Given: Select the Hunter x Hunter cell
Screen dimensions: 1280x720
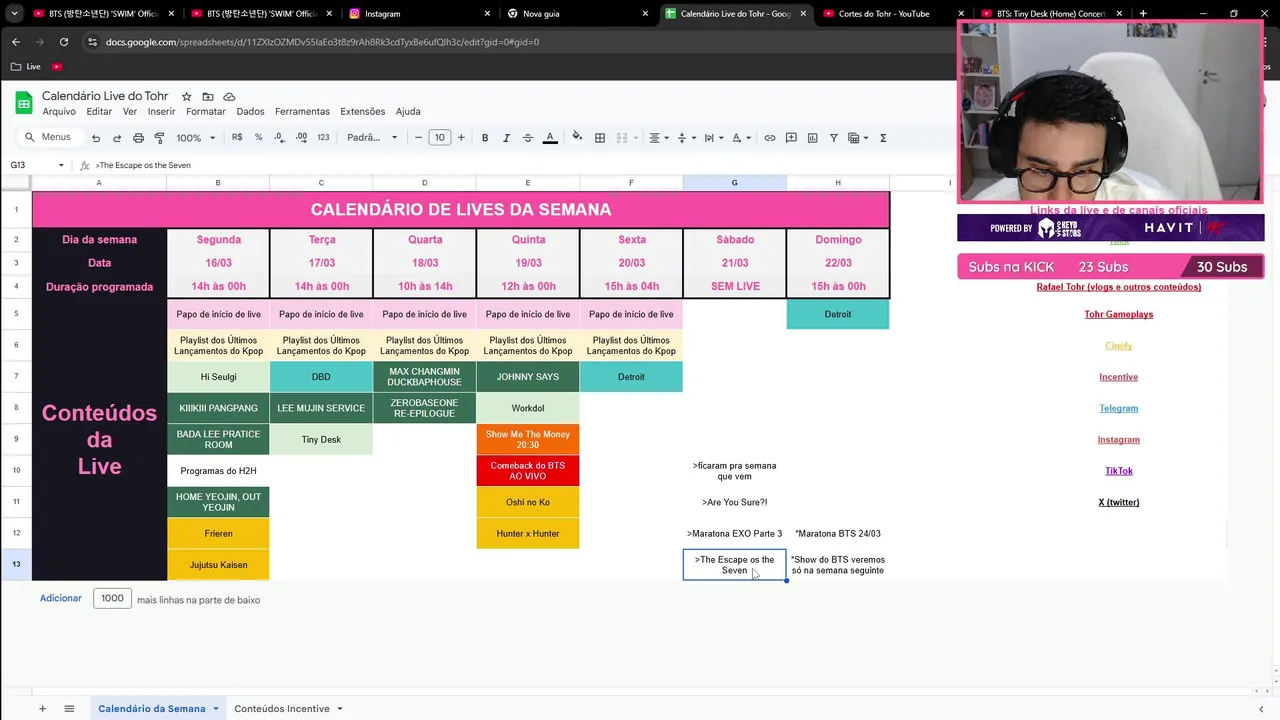Looking at the screenshot, I should [528, 533].
